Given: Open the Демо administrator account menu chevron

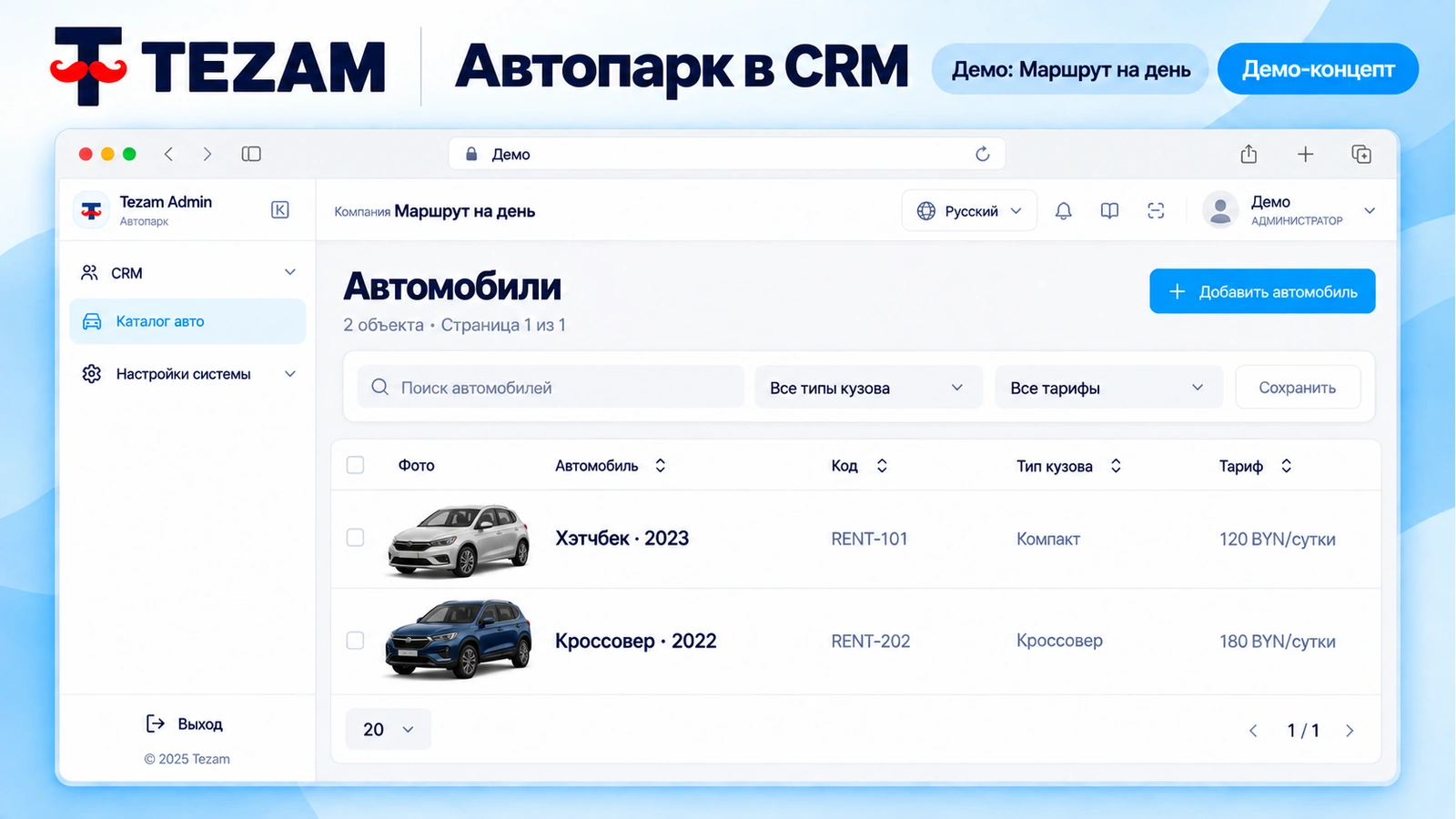Looking at the screenshot, I should (1370, 211).
